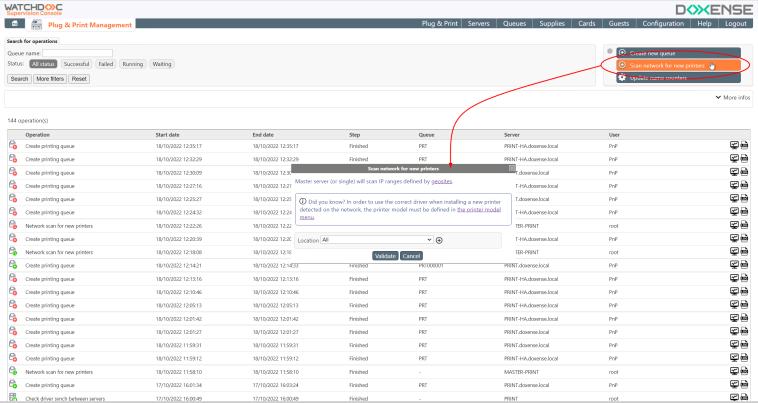
Task: Click the status icon of the Check driver synch row
Action: 13,398
